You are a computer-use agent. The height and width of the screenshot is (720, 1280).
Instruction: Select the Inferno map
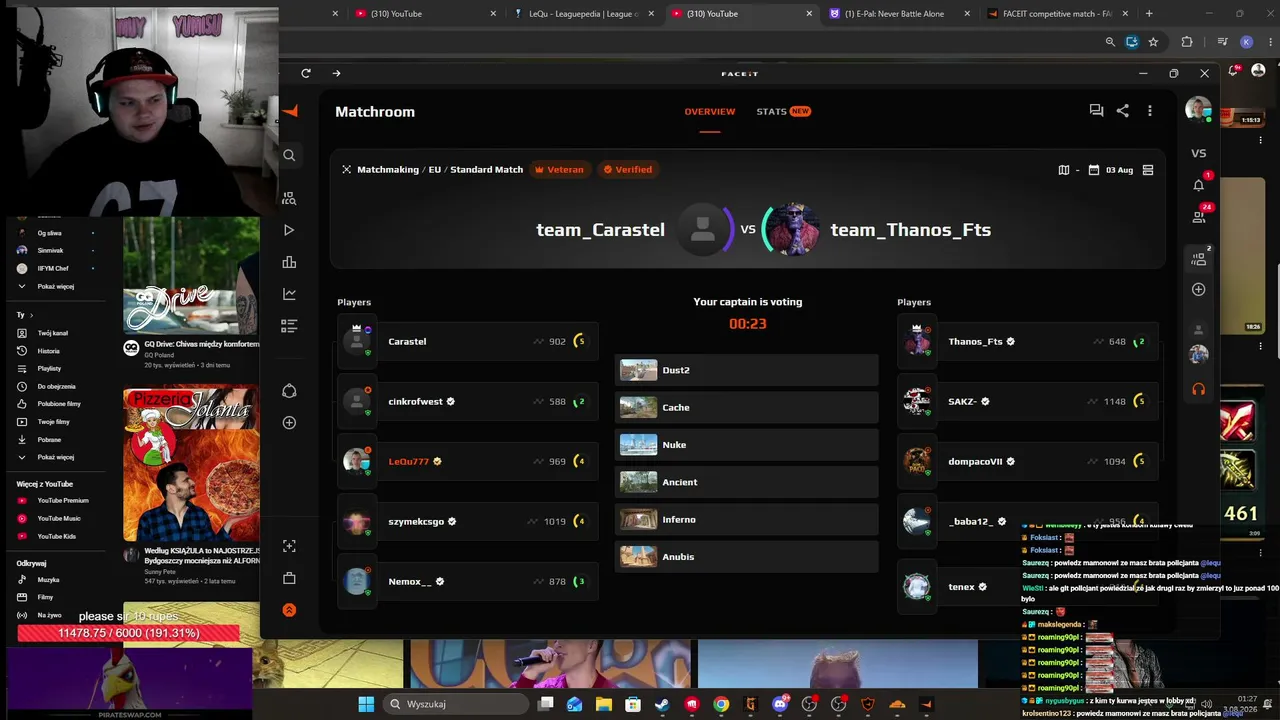pos(747,520)
